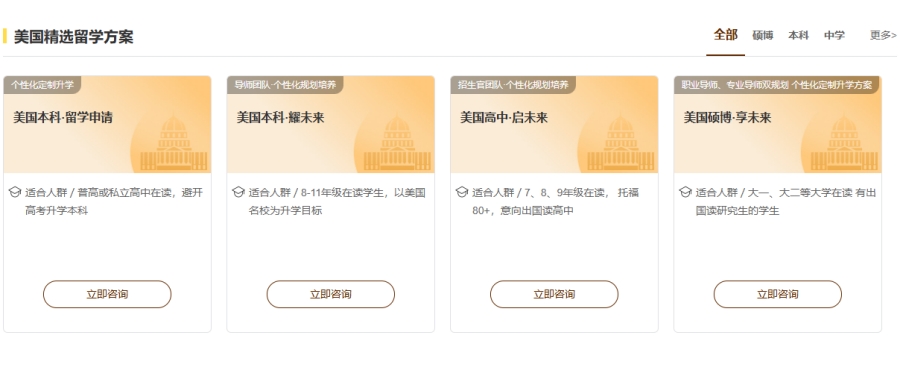Switch to the 硕博 tab
Screen dimensions: 900x385
pyautogui.click(x=763, y=36)
